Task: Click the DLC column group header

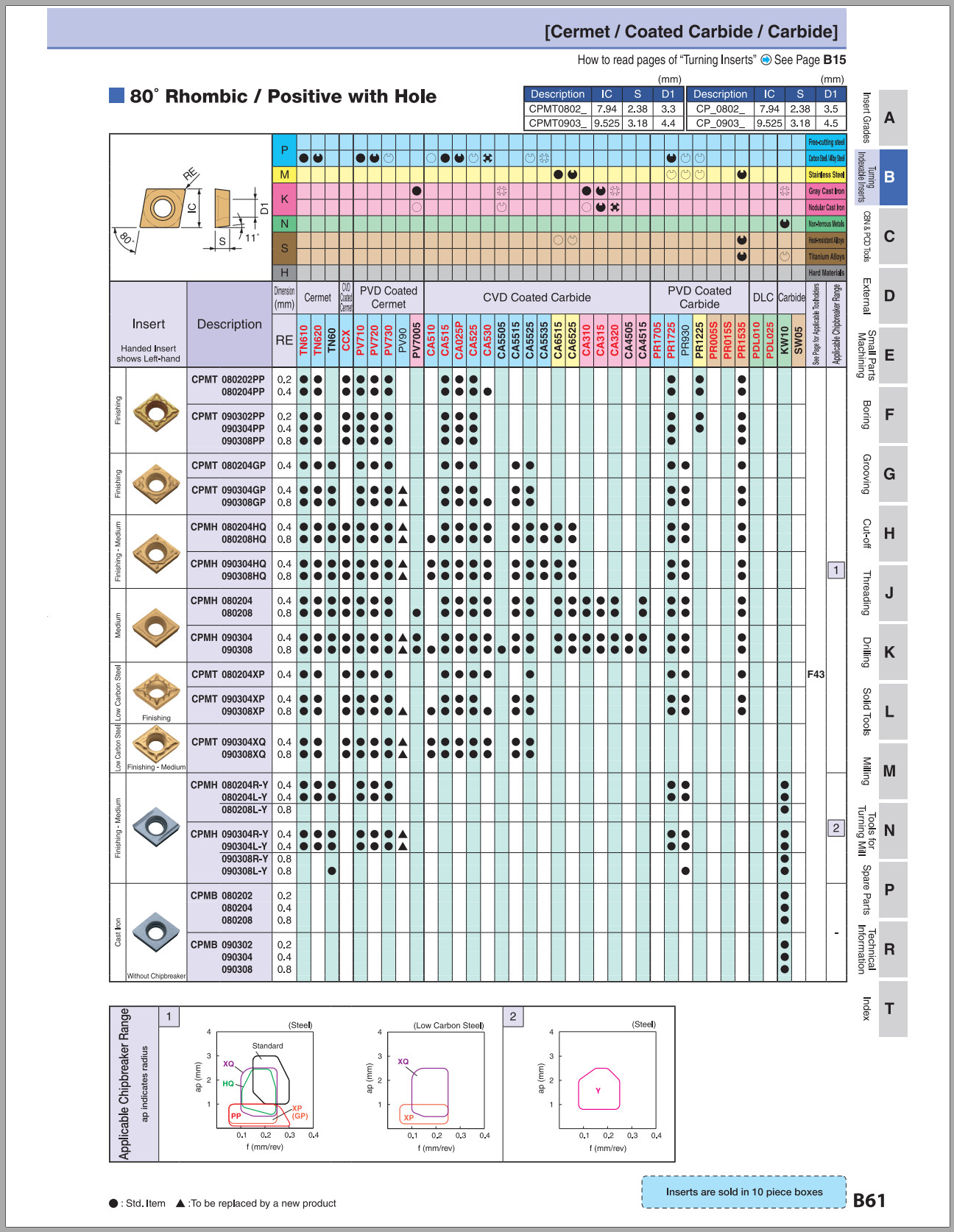Action: (763, 297)
